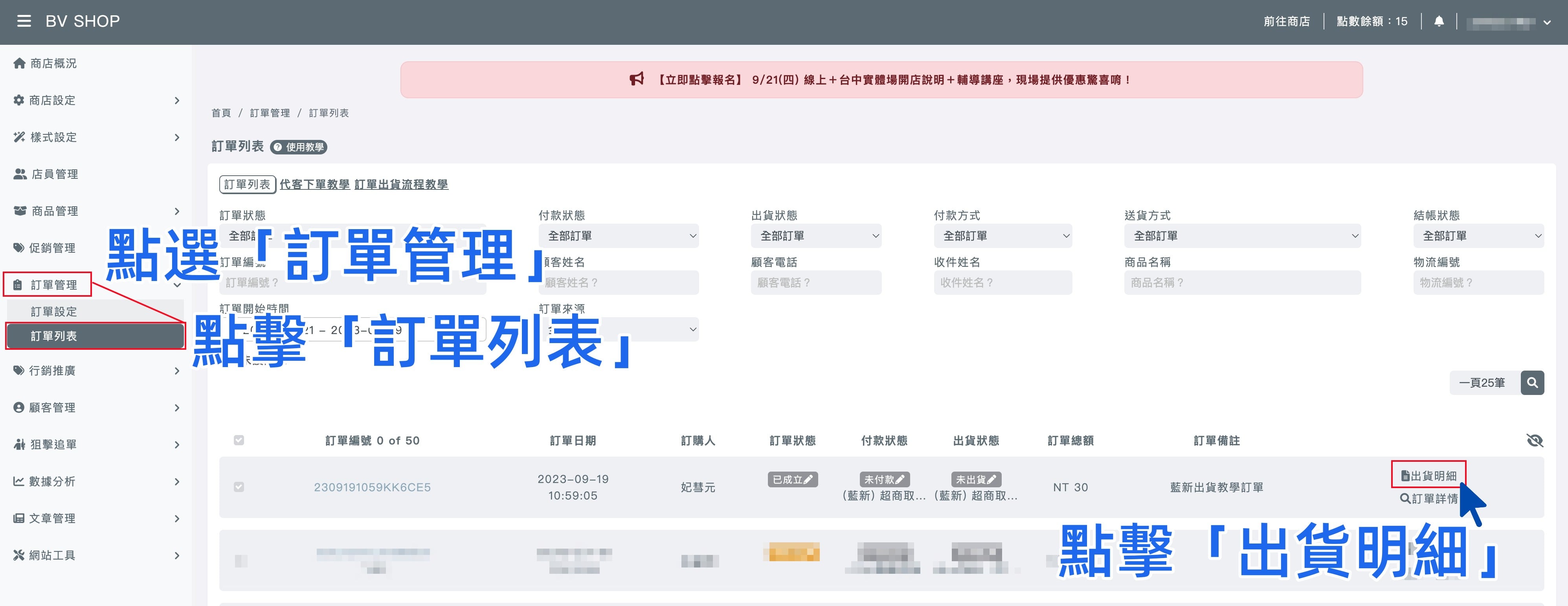This screenshot has height=606, width=1568.
Task: Open the hamburger menu icon
Action: click(24, 21)
